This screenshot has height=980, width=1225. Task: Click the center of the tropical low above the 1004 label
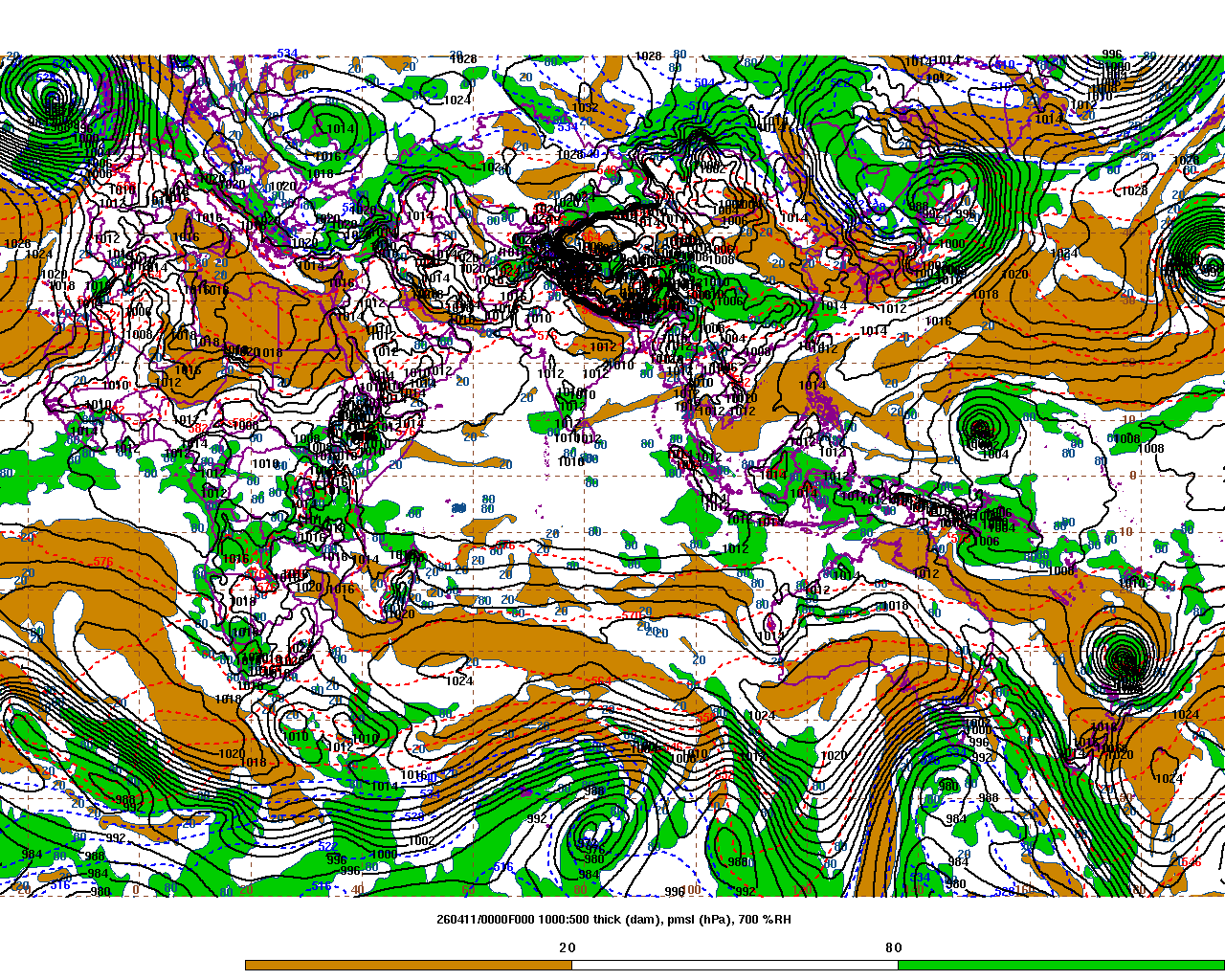pos(980,427)
